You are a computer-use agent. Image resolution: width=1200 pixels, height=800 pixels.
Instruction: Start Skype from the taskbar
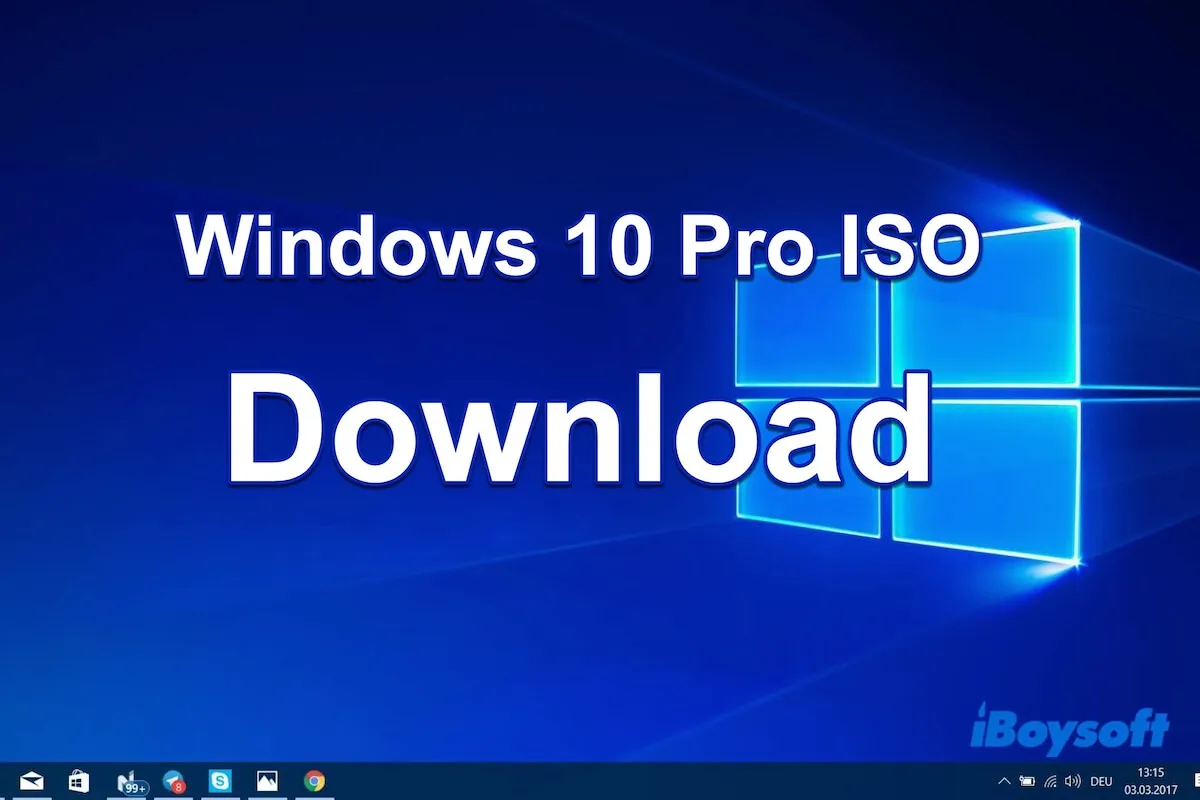click(220, 781)
